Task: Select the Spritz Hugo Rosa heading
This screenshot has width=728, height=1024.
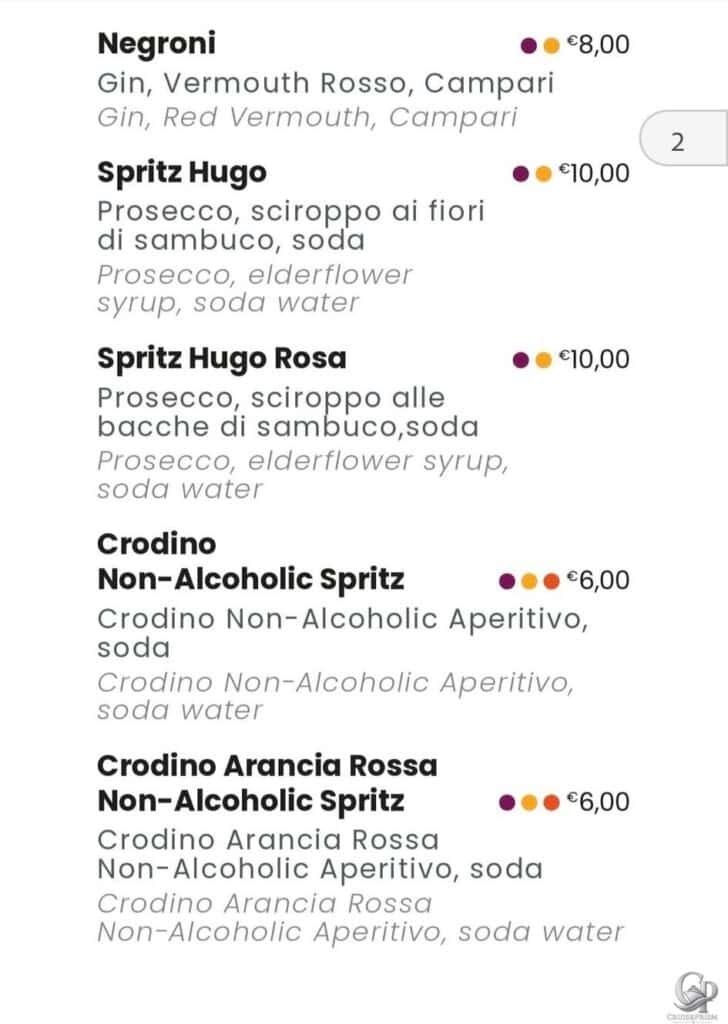Action: [x=221, y=359]
